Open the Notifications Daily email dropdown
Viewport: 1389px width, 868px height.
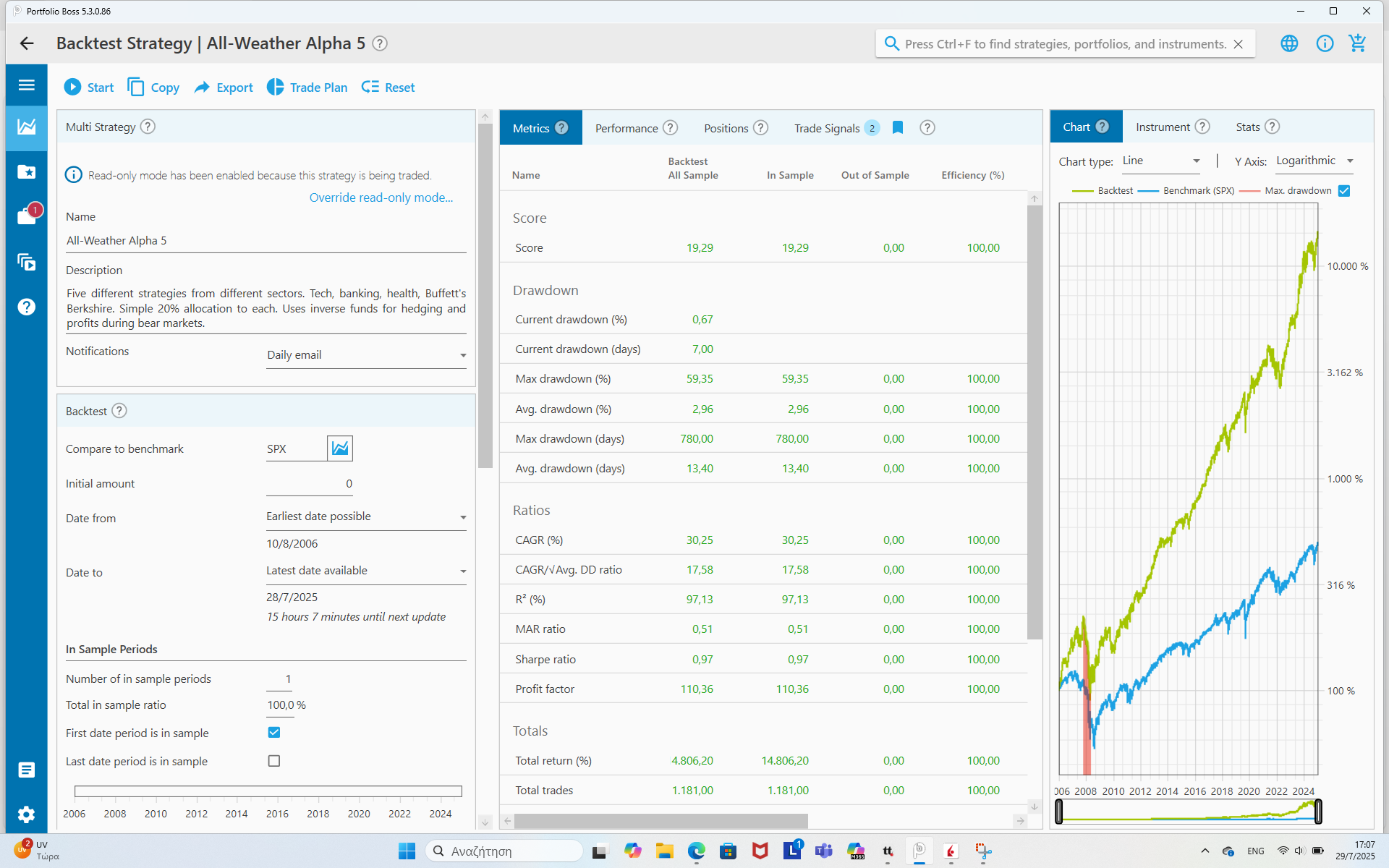(x=366, y=355)
